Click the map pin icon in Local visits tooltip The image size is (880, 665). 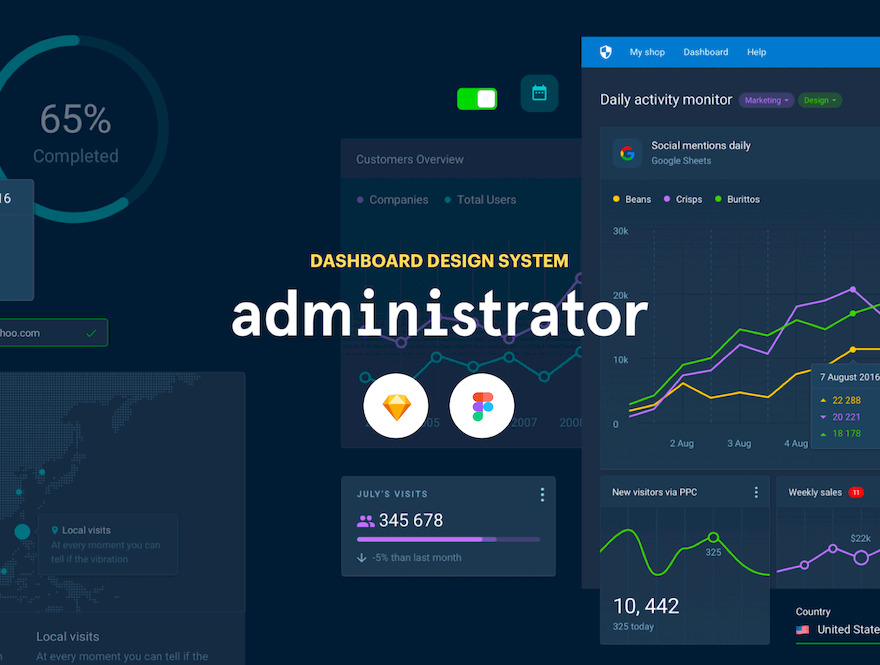point(54,530)
